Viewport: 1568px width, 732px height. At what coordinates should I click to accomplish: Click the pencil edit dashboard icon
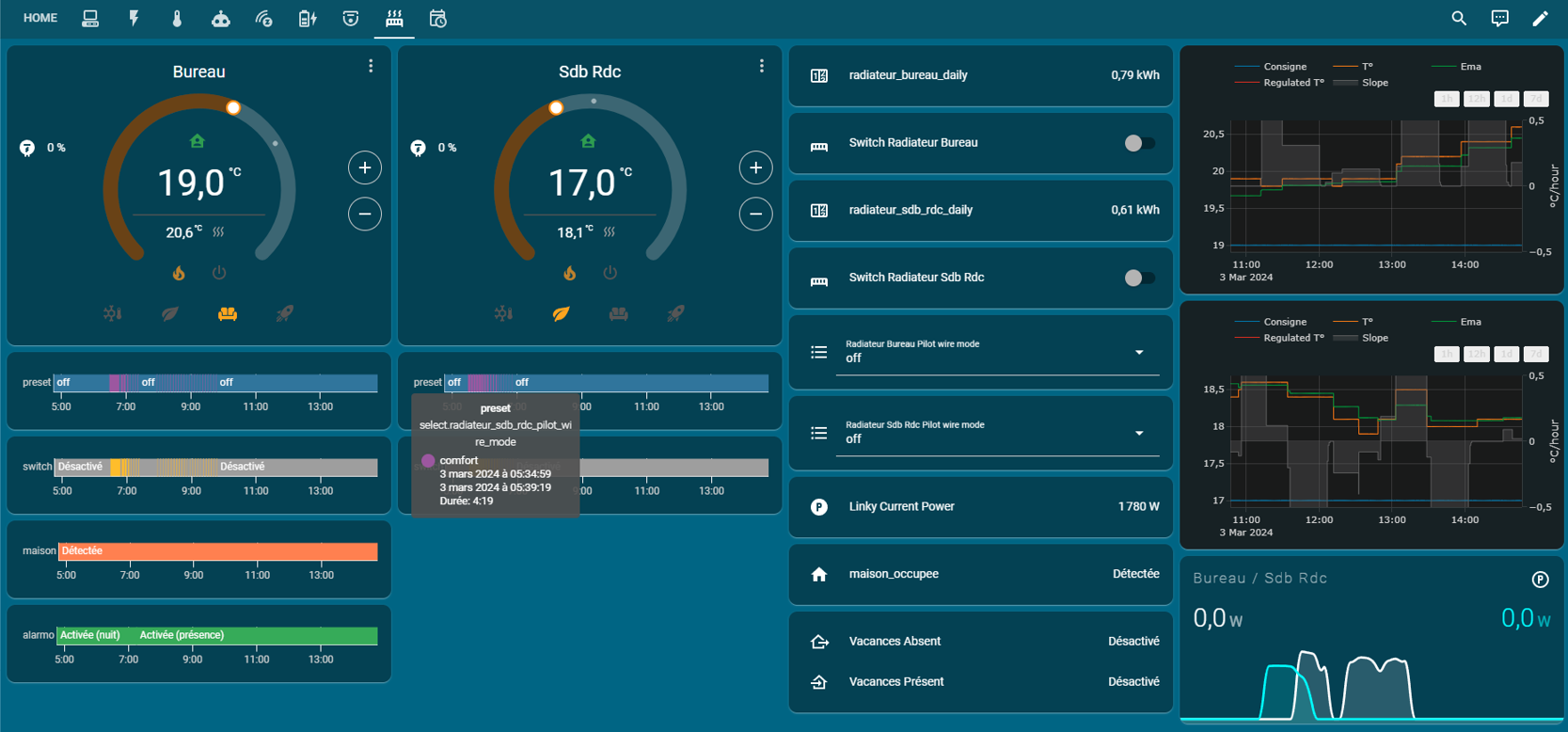coord(1540,19)
